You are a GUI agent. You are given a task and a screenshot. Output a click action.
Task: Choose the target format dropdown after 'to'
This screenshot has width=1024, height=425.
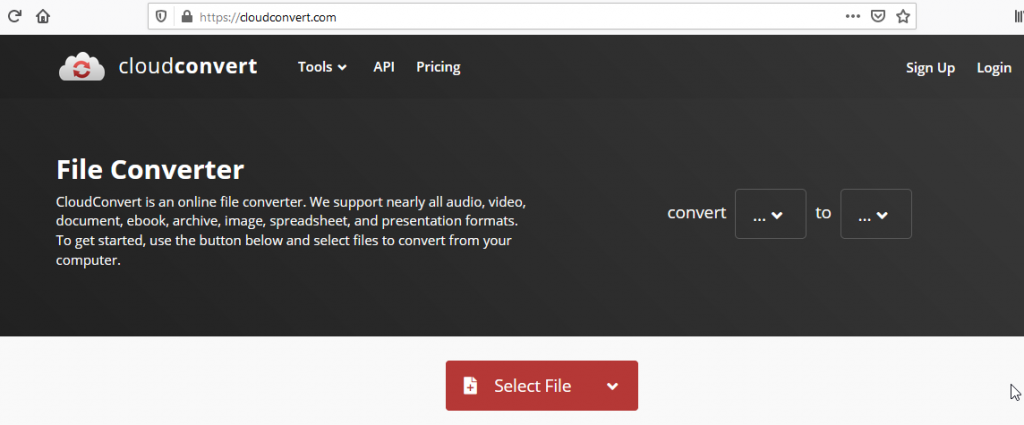[876, 214]
